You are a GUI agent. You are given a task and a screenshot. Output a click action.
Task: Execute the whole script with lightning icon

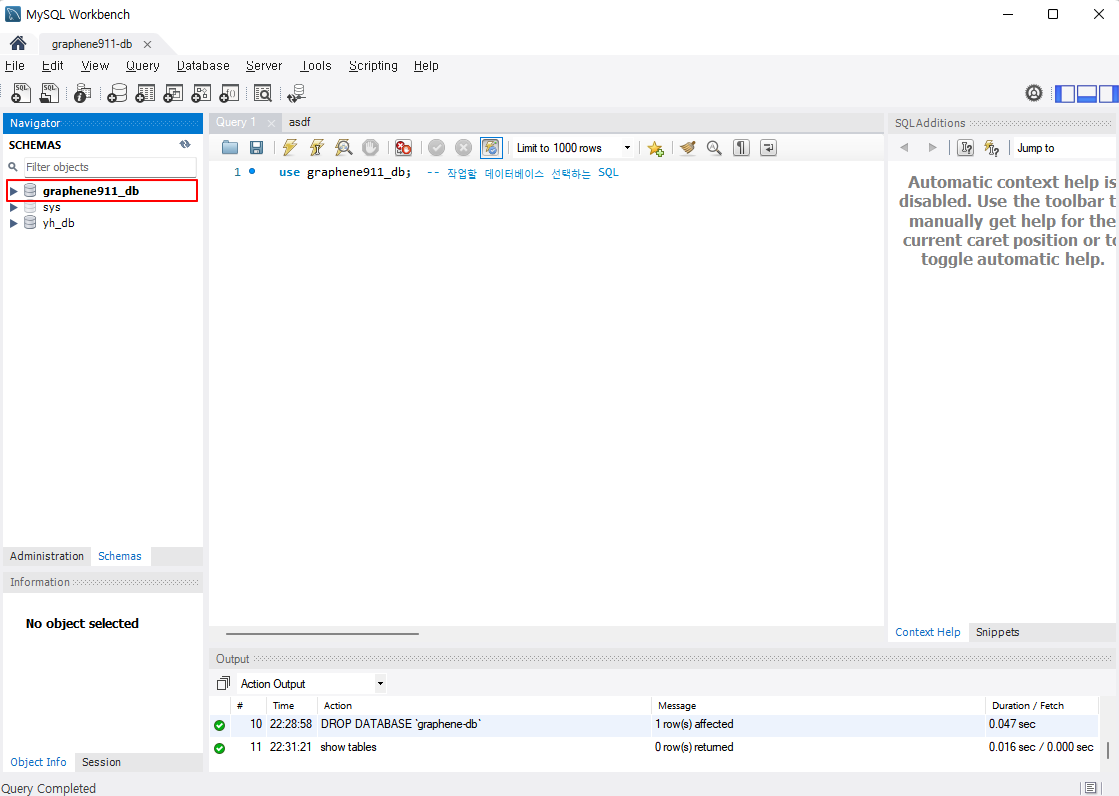(289, 148)
